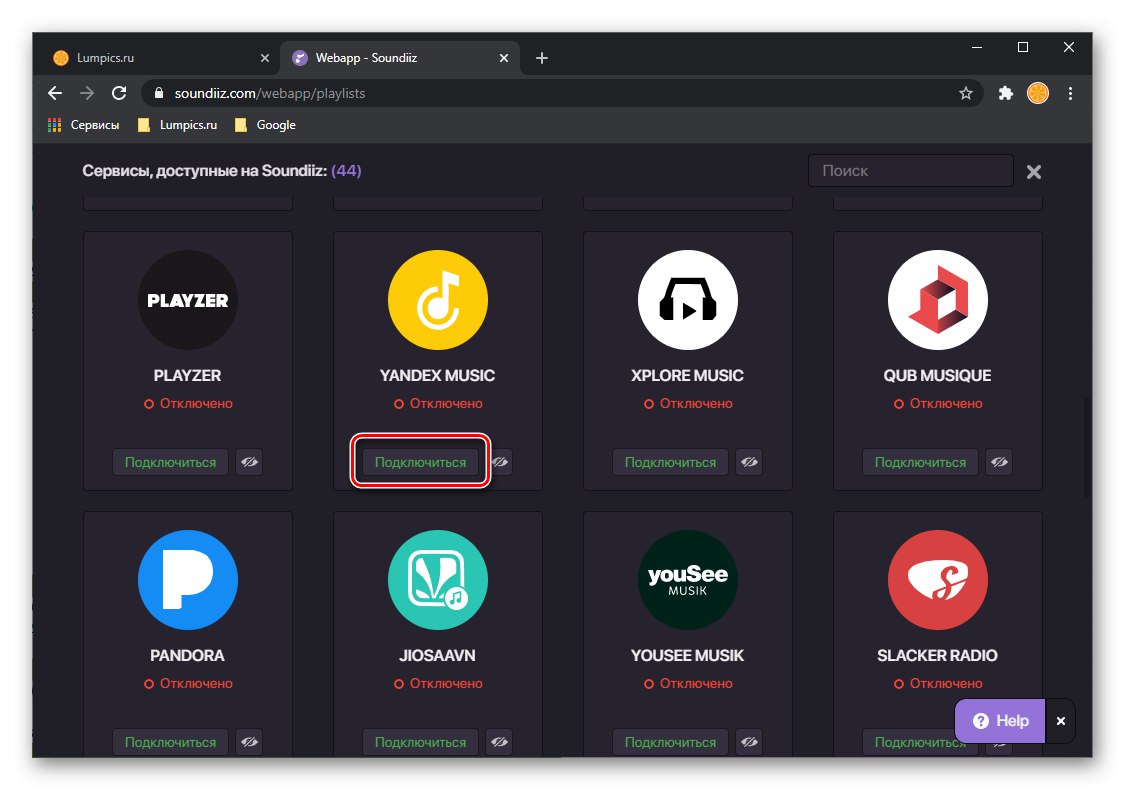Screen dimensions: 1125x790
Task: Toggle the eye icon for Qub Musique
Action: (999, 462)
